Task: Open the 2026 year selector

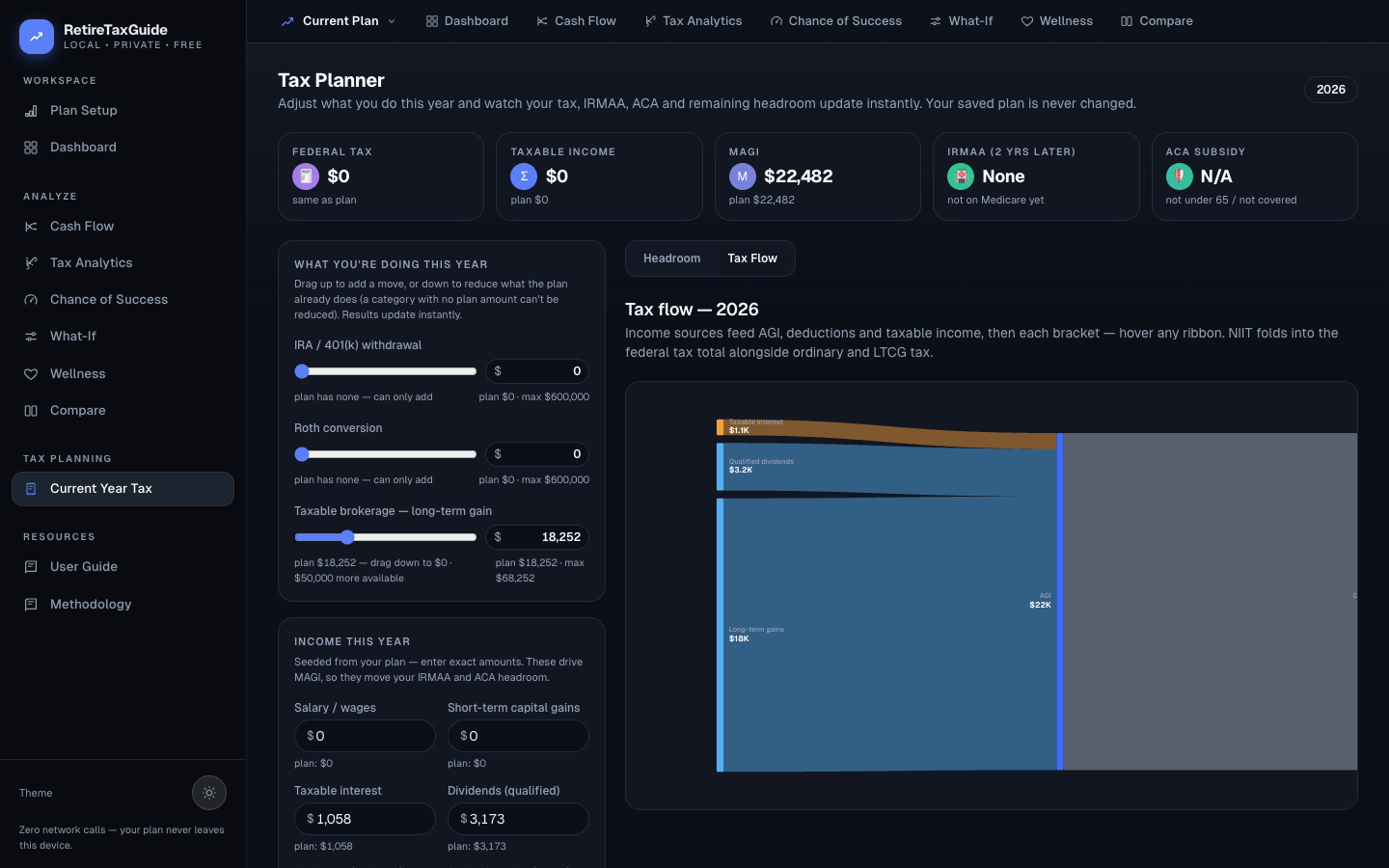Action: tap(1330, 90)
